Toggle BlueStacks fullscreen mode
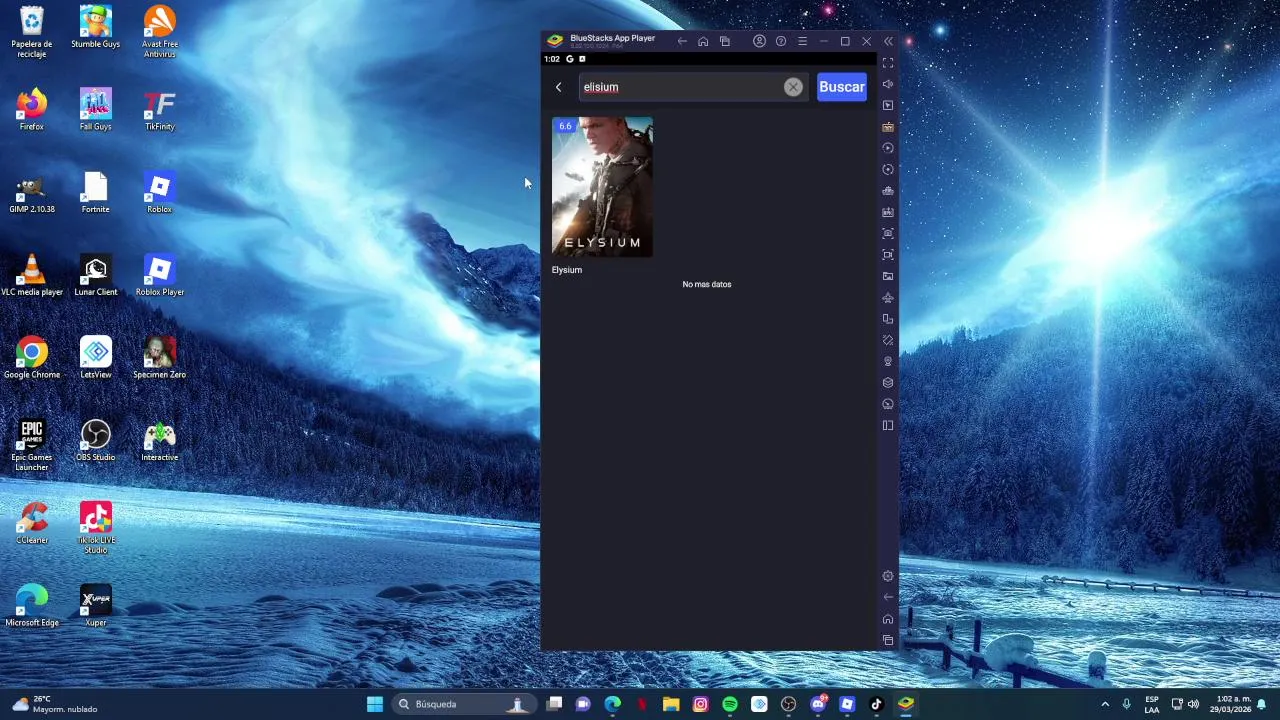The height and width of the screenshot is (720, 1280). [x=888, y=63]
